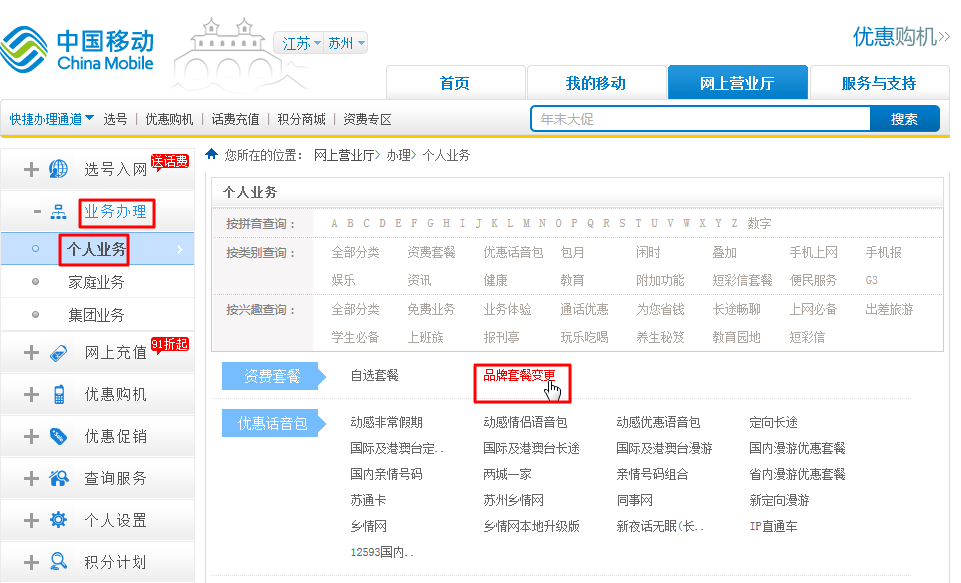961x583 pixels.
Task: Expand 积分计划 with its plus sign
Action: pyautogui.click(x=31, y=562)
